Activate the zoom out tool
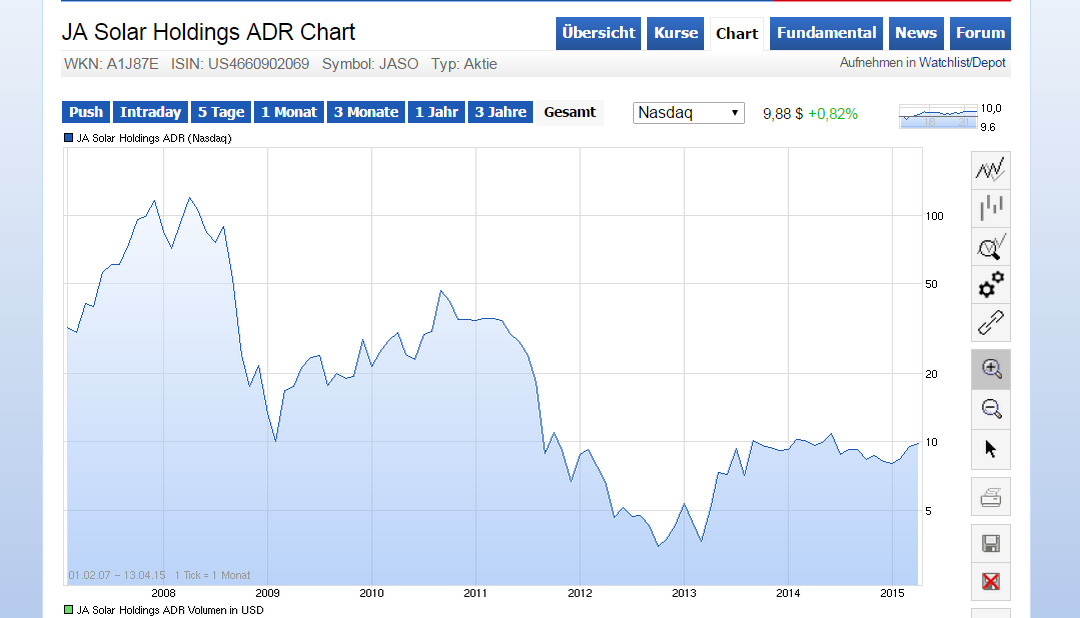1080x618 pixels. point(991,408)
